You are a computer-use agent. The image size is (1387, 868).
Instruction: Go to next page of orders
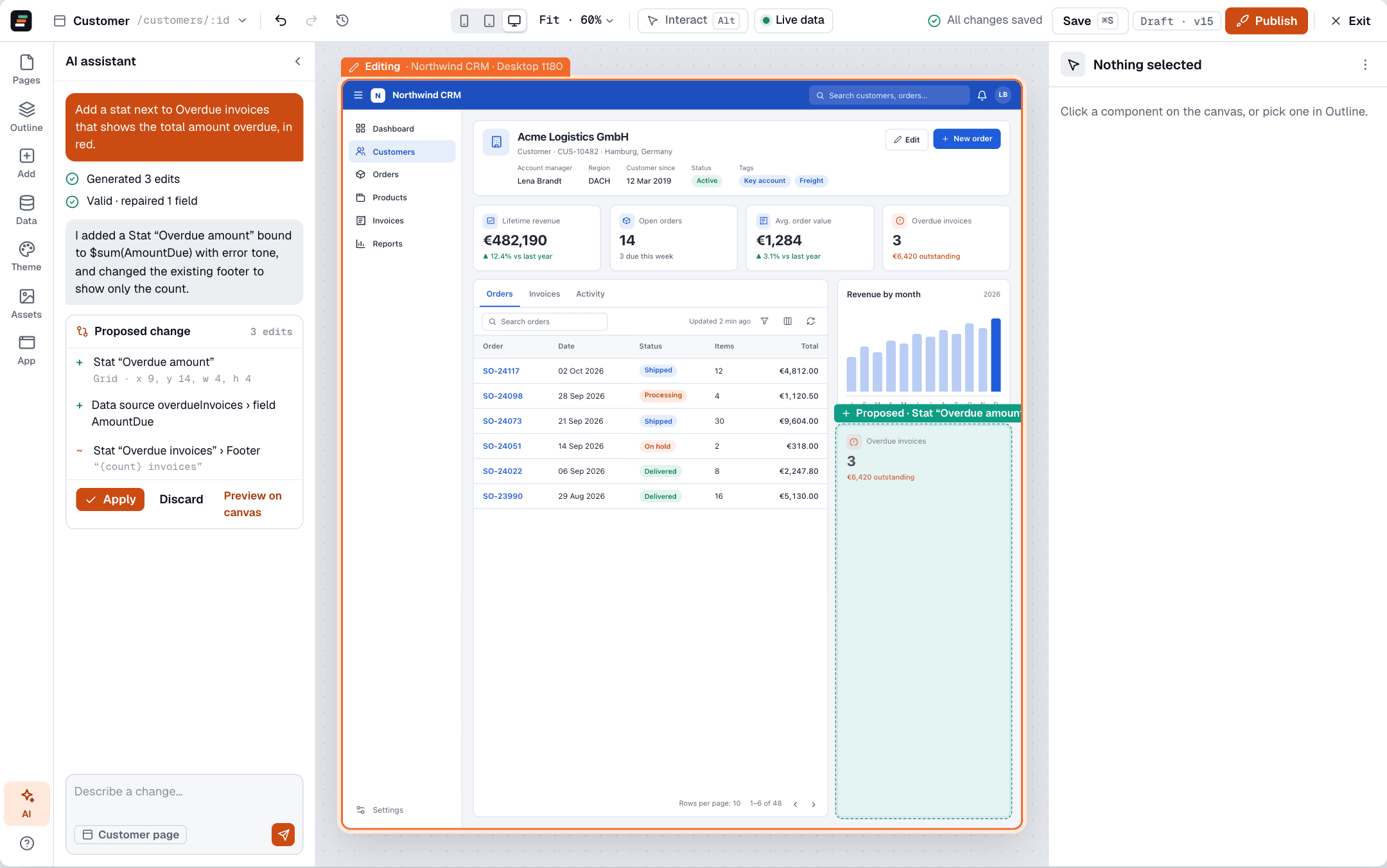pyautogui.click(x=814, y=804)
